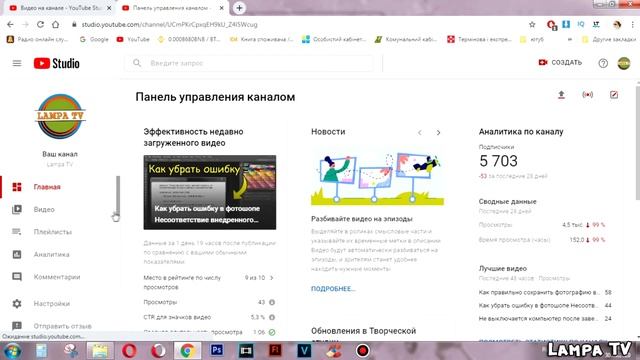Open the Google bookmark
Image resolution: width=640 pixels, height=360 pixels.
click(x=94, y=40)
